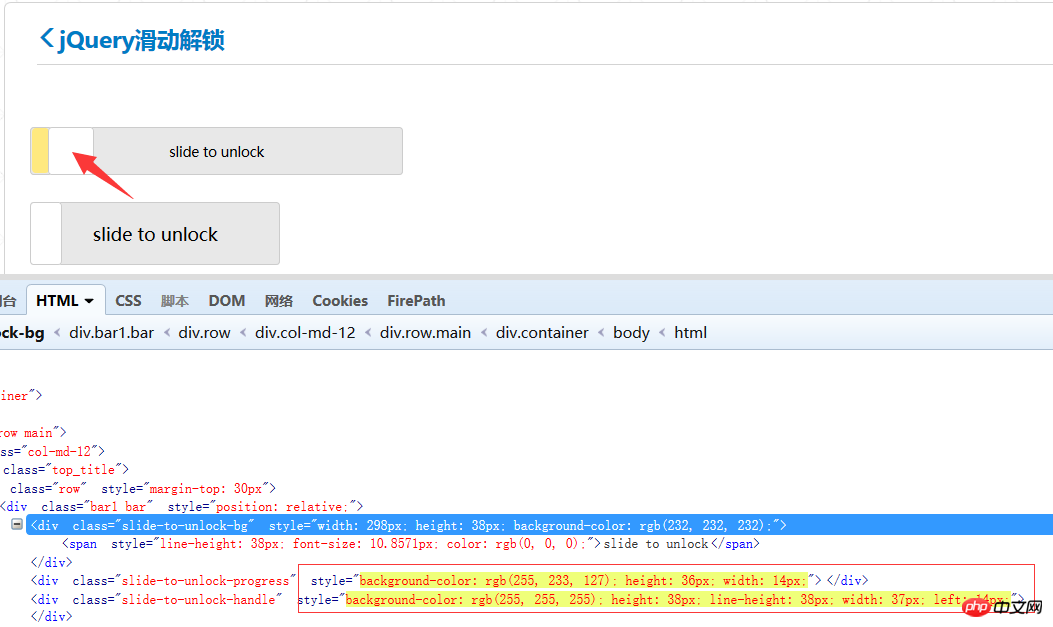This screenshot has width=1053, height=627.
Task: Select the body breadcrumb element
Action: coord(631,333)
